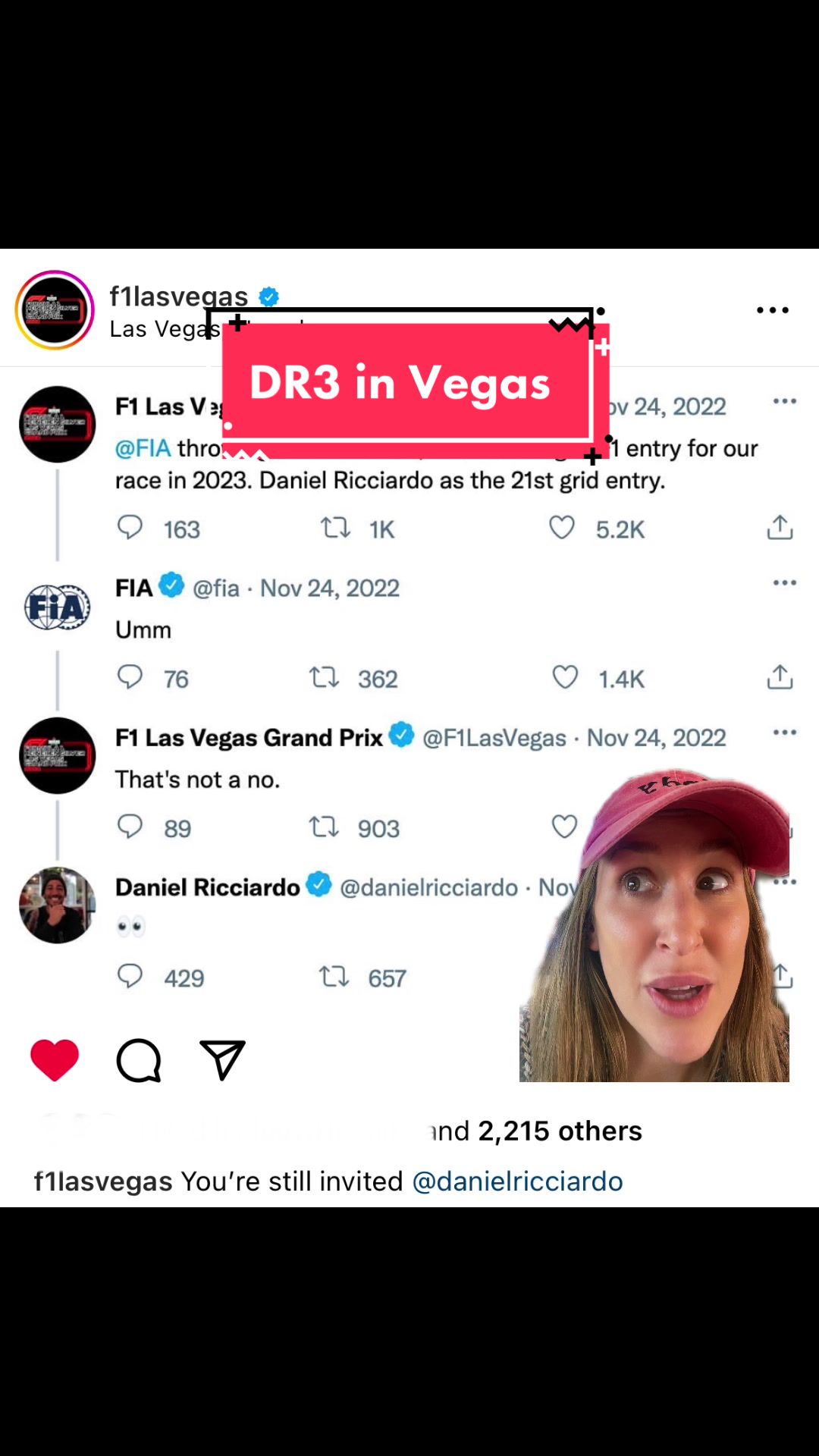Reply icon showing 163 comments
The width and height of the screenshot is (819, 1456).
(130, 528)
